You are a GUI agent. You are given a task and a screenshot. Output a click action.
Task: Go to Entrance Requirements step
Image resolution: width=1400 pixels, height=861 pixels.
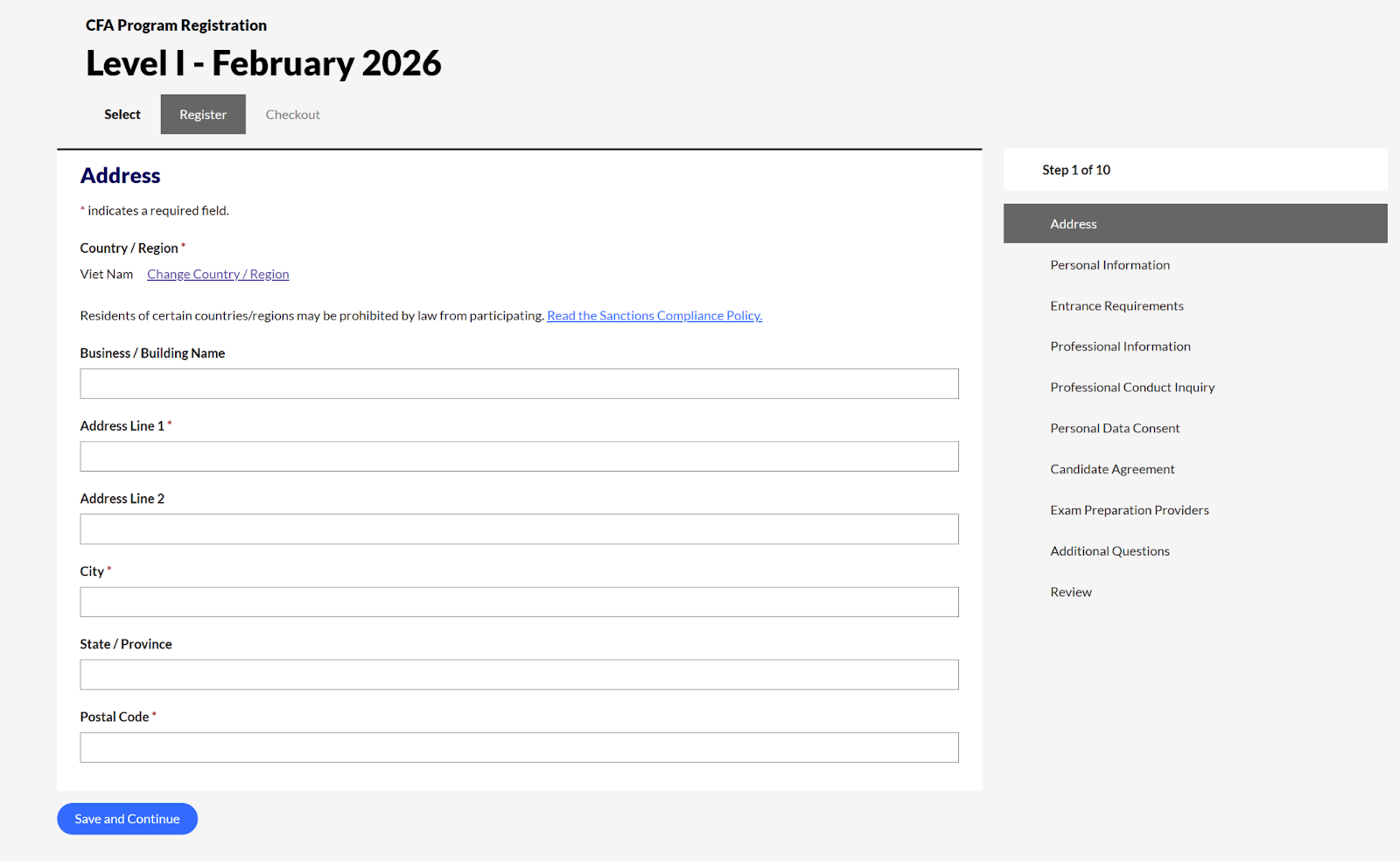(x=1116, y=306)
